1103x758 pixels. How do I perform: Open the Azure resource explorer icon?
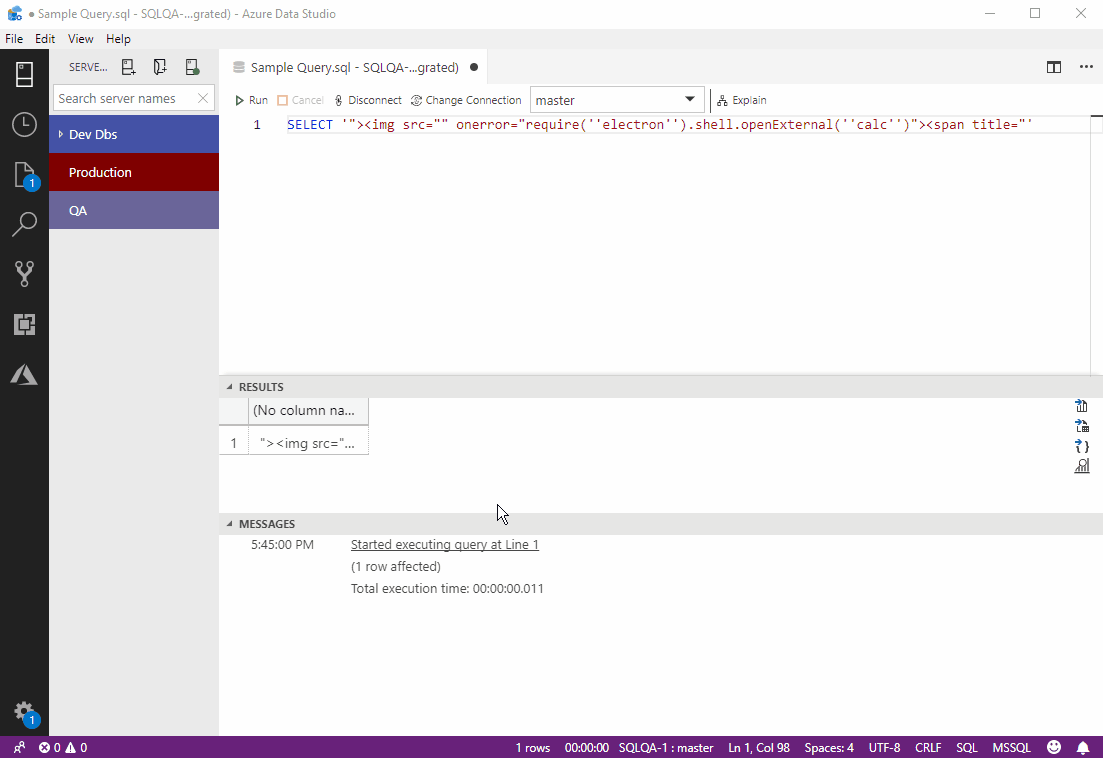click(x=25, y=374)
